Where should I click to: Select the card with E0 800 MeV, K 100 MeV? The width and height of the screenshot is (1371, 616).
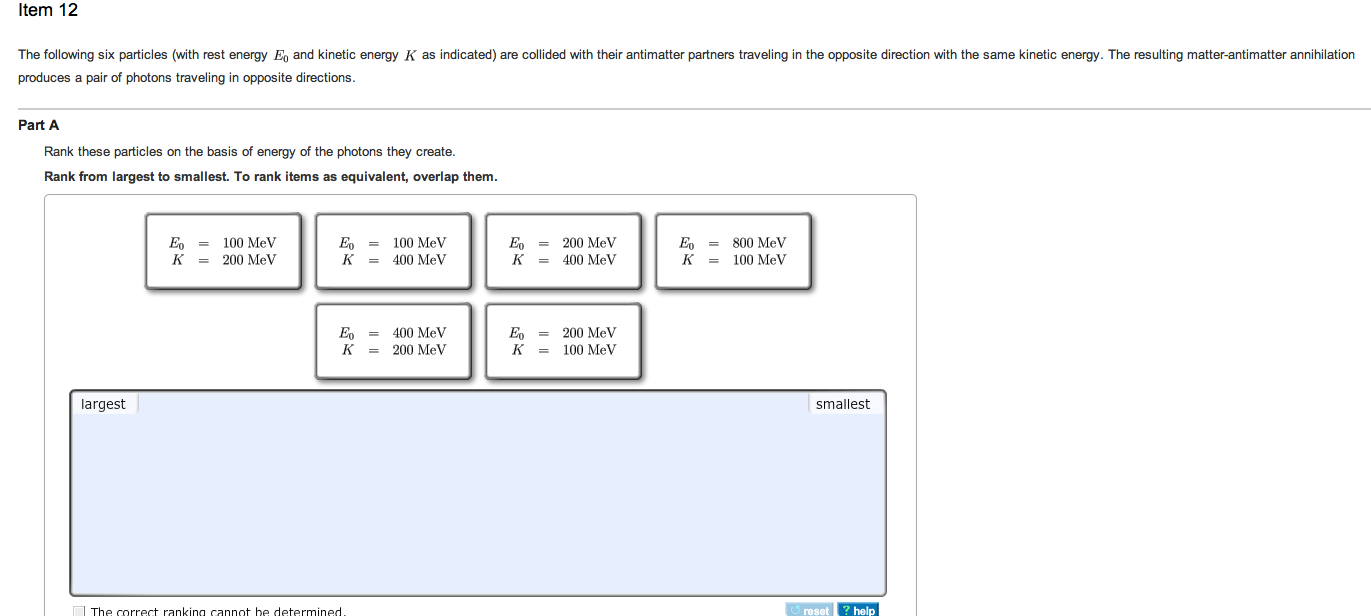[x=733, y=251]
